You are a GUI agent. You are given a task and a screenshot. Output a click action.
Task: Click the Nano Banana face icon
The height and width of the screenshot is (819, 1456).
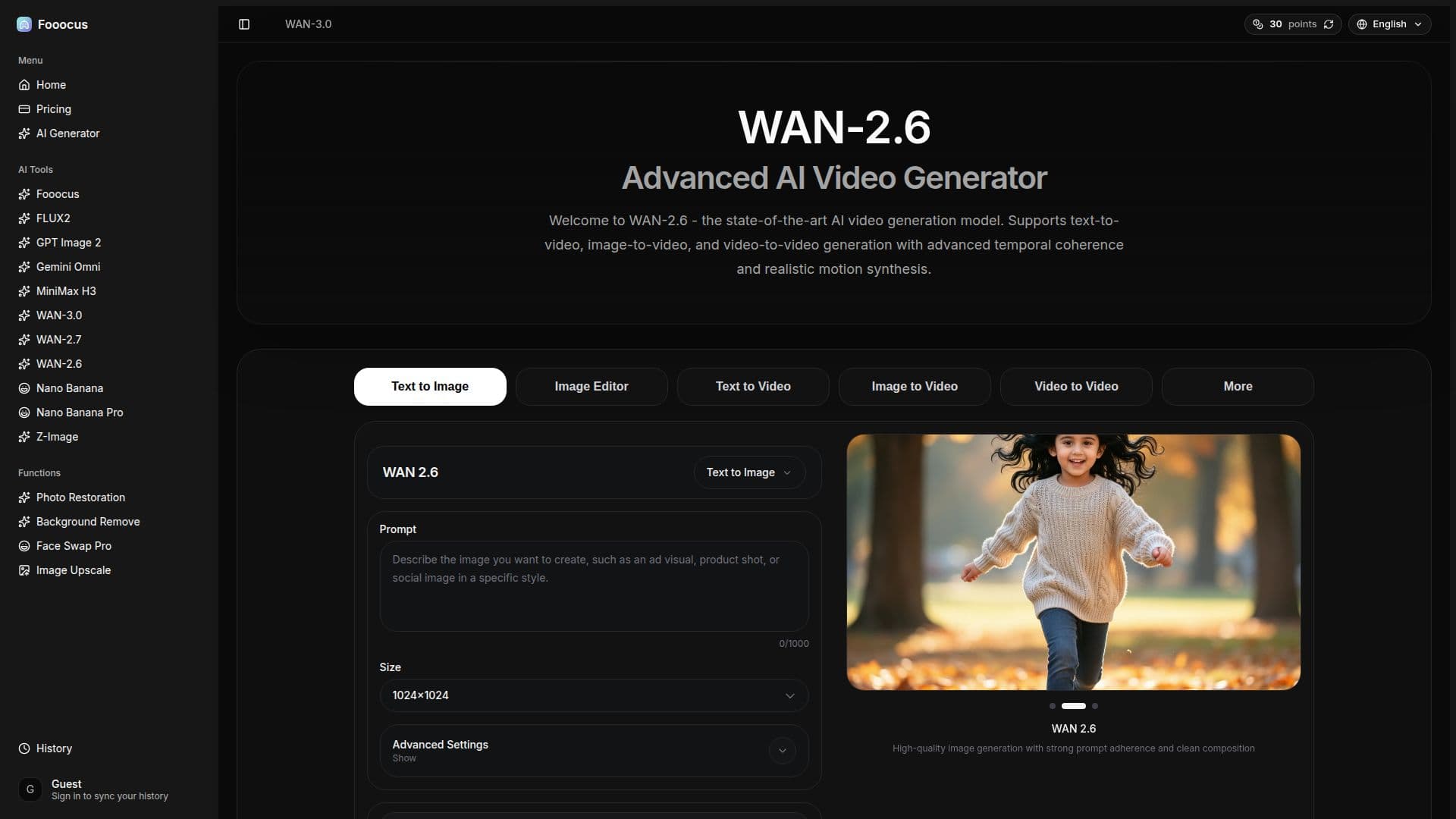[x=24, y=388]
